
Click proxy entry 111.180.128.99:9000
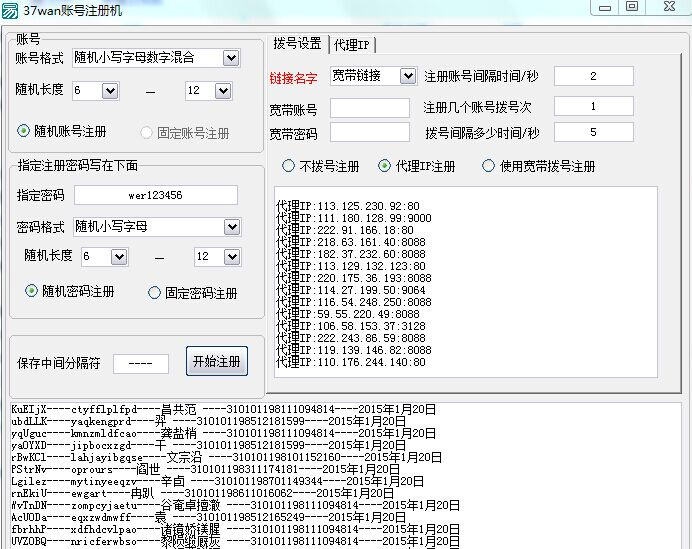(x=354, y=218)
